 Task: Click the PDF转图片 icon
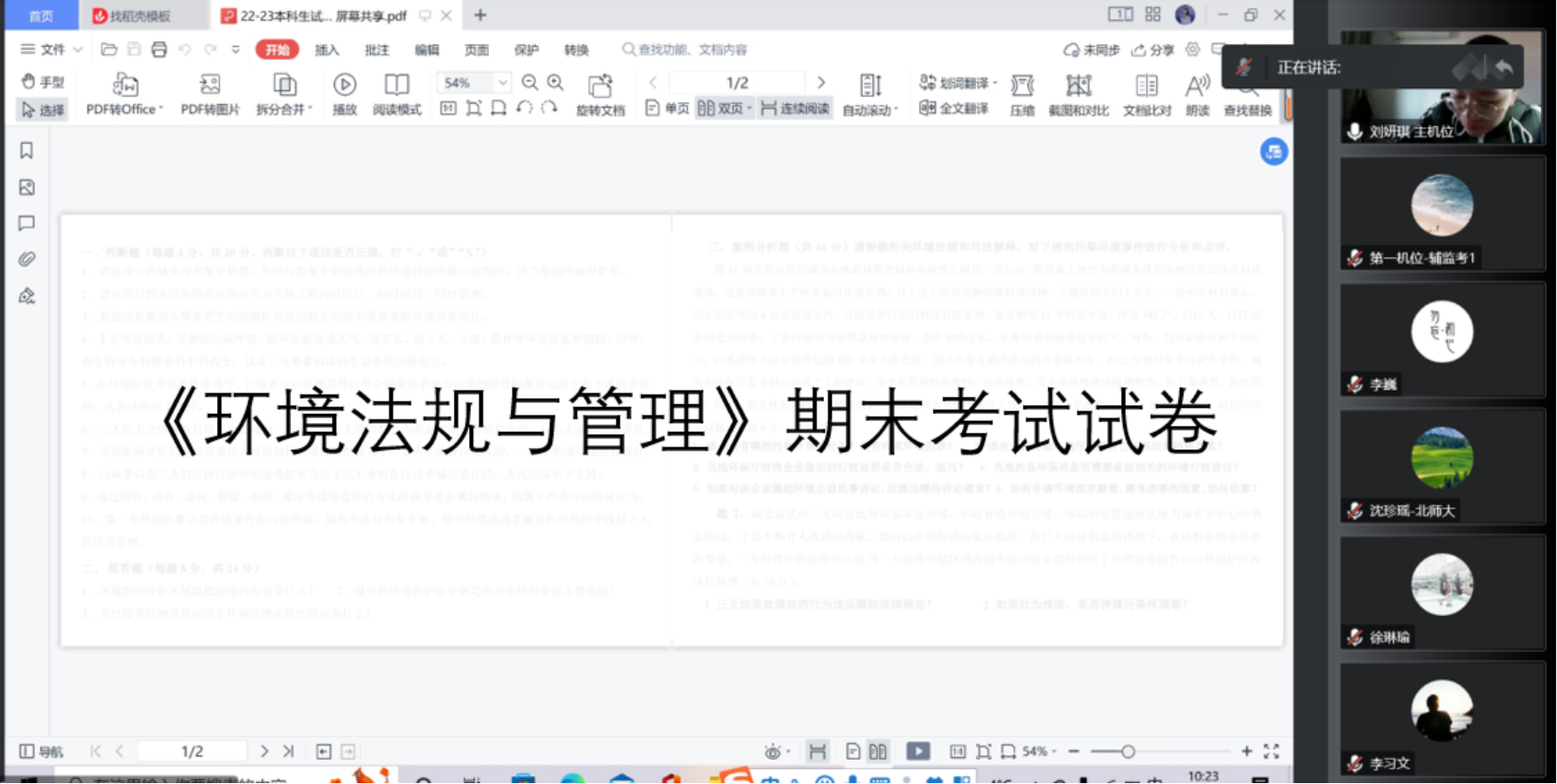[x=210, y=86]
